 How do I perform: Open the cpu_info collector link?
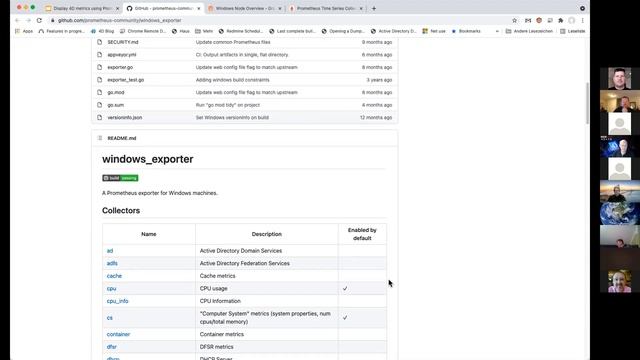point(118,301)
